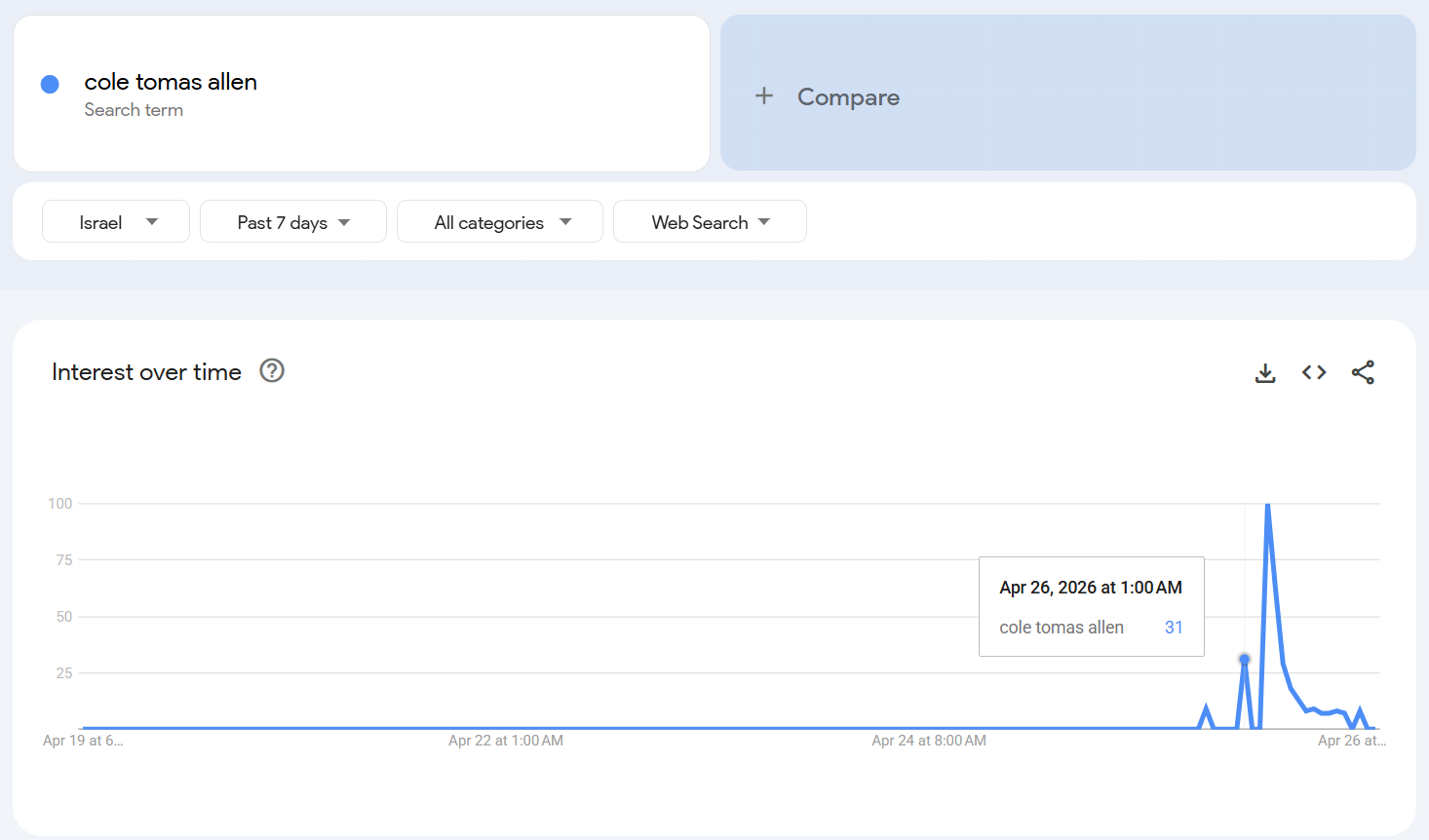Select the highlighted data point at value 31
Screen dimensions: 1429x840
pyautogui.click(x=1245, y=660)
